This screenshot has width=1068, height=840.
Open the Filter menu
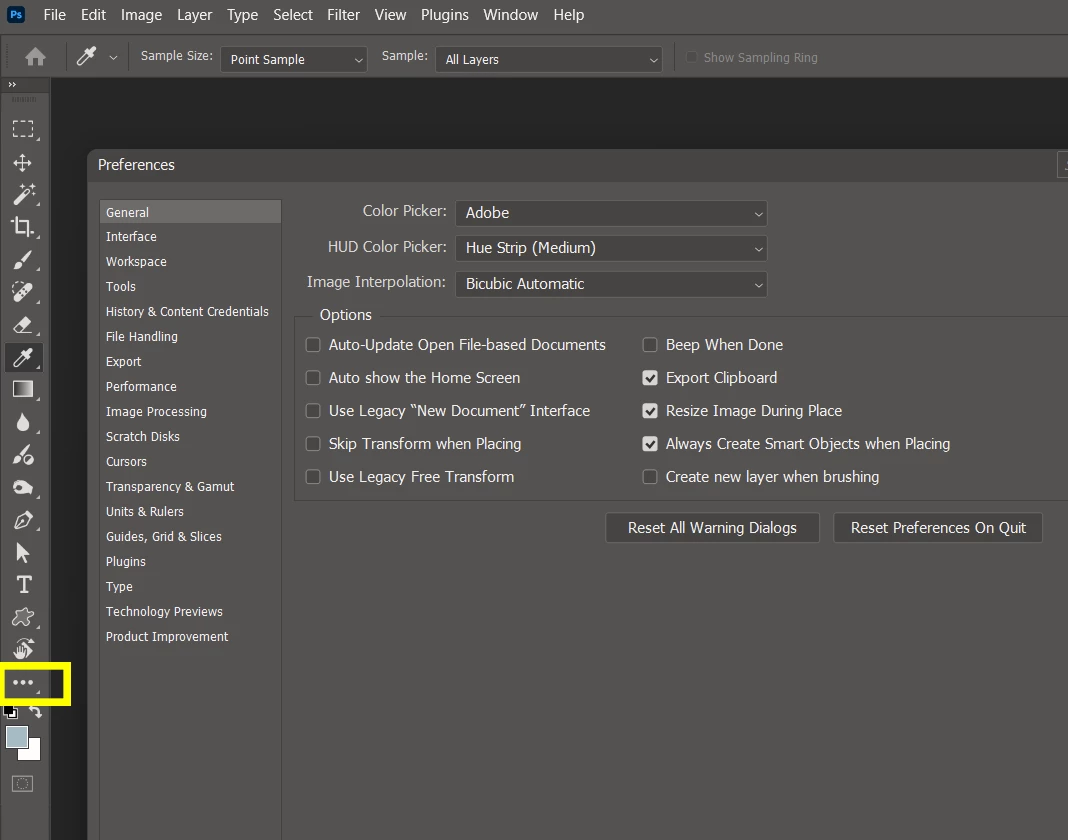[343, 15]
